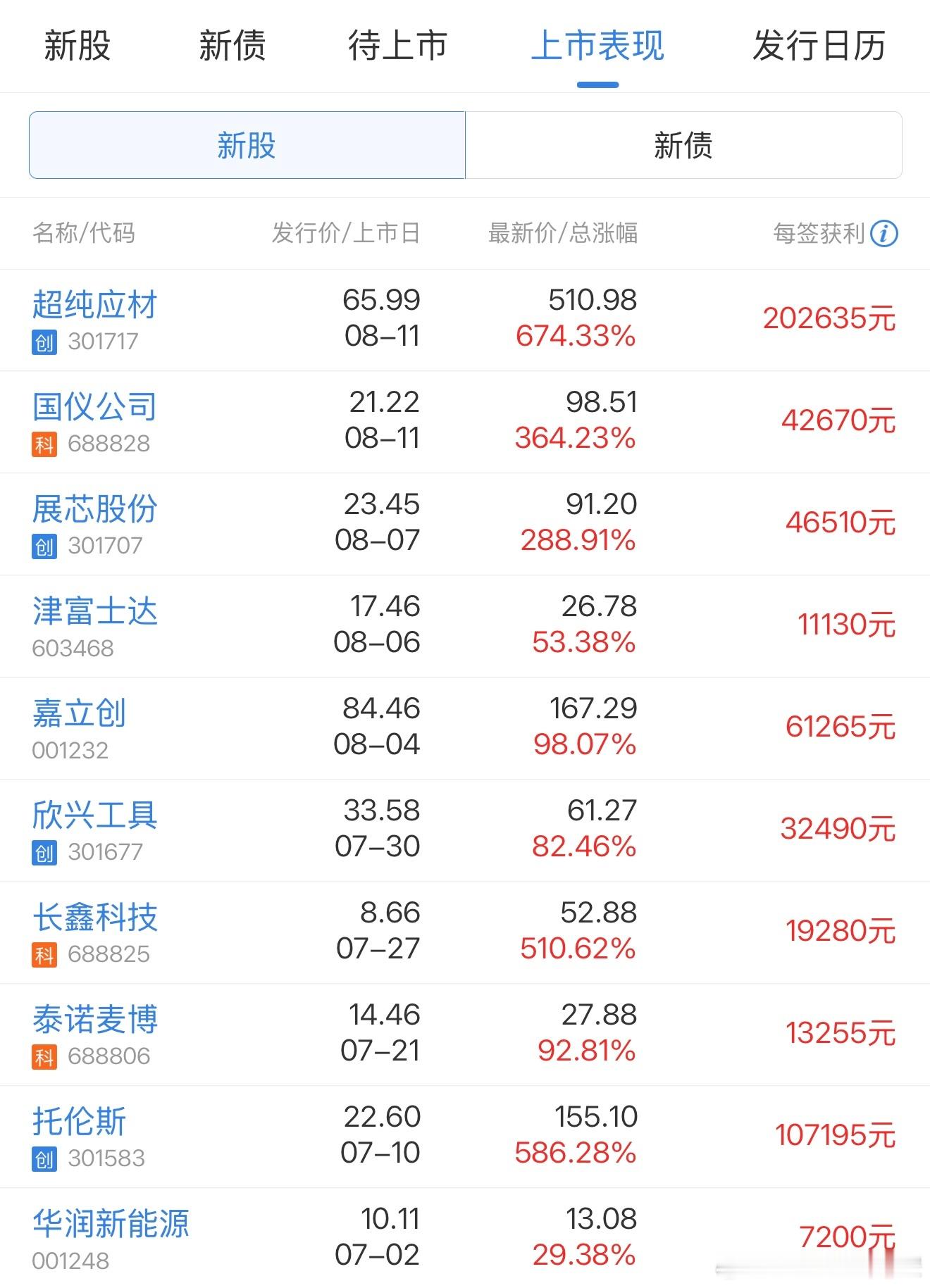
Task: Open the 华润新能源 stock entry
Action: 111,1223
